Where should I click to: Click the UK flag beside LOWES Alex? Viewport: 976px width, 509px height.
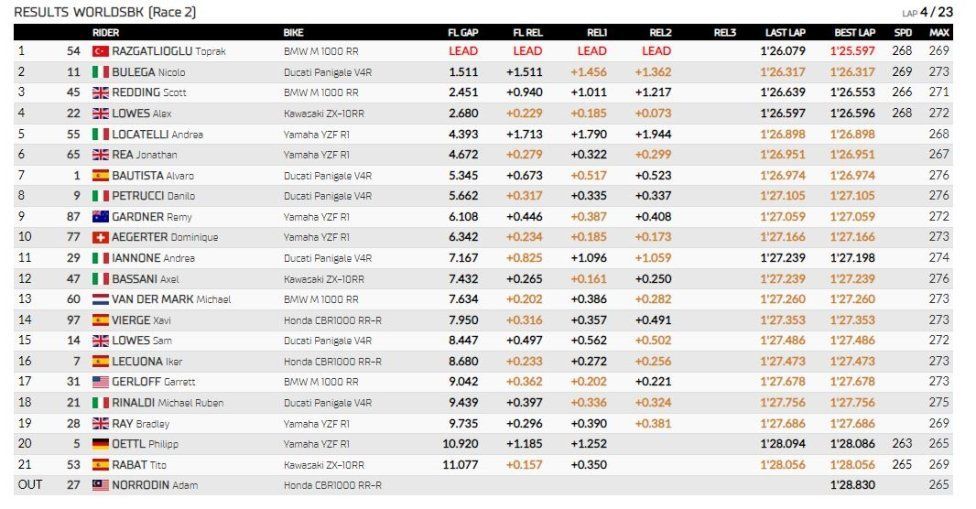click(100, 113)
